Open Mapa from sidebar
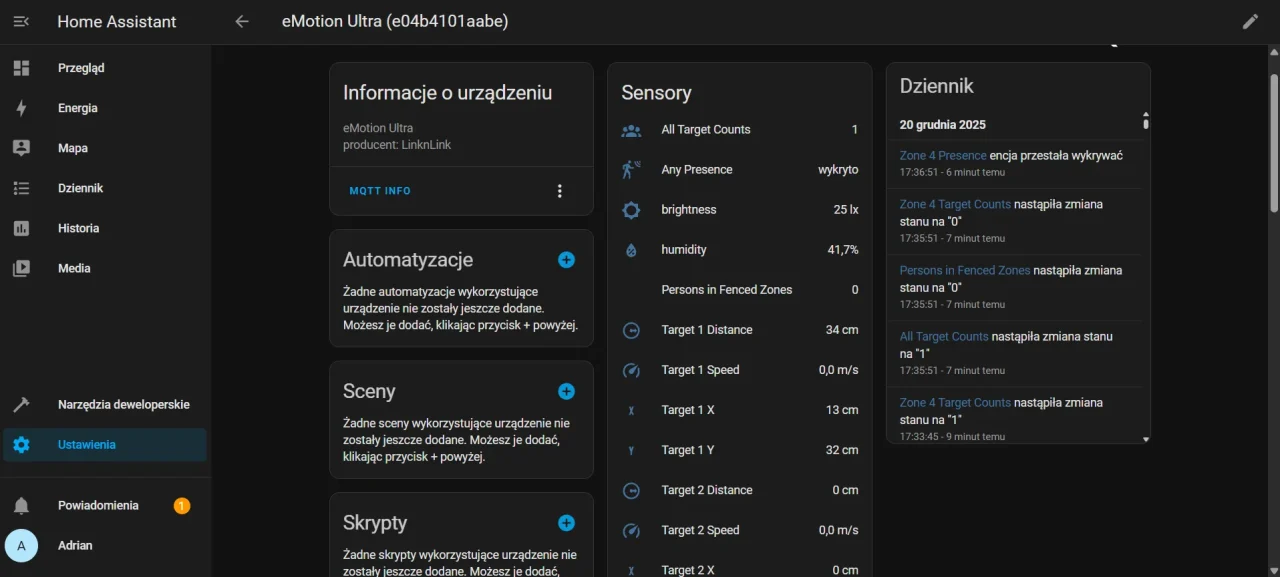This screenshot has width=1280, height=577. tap(72, 148)
